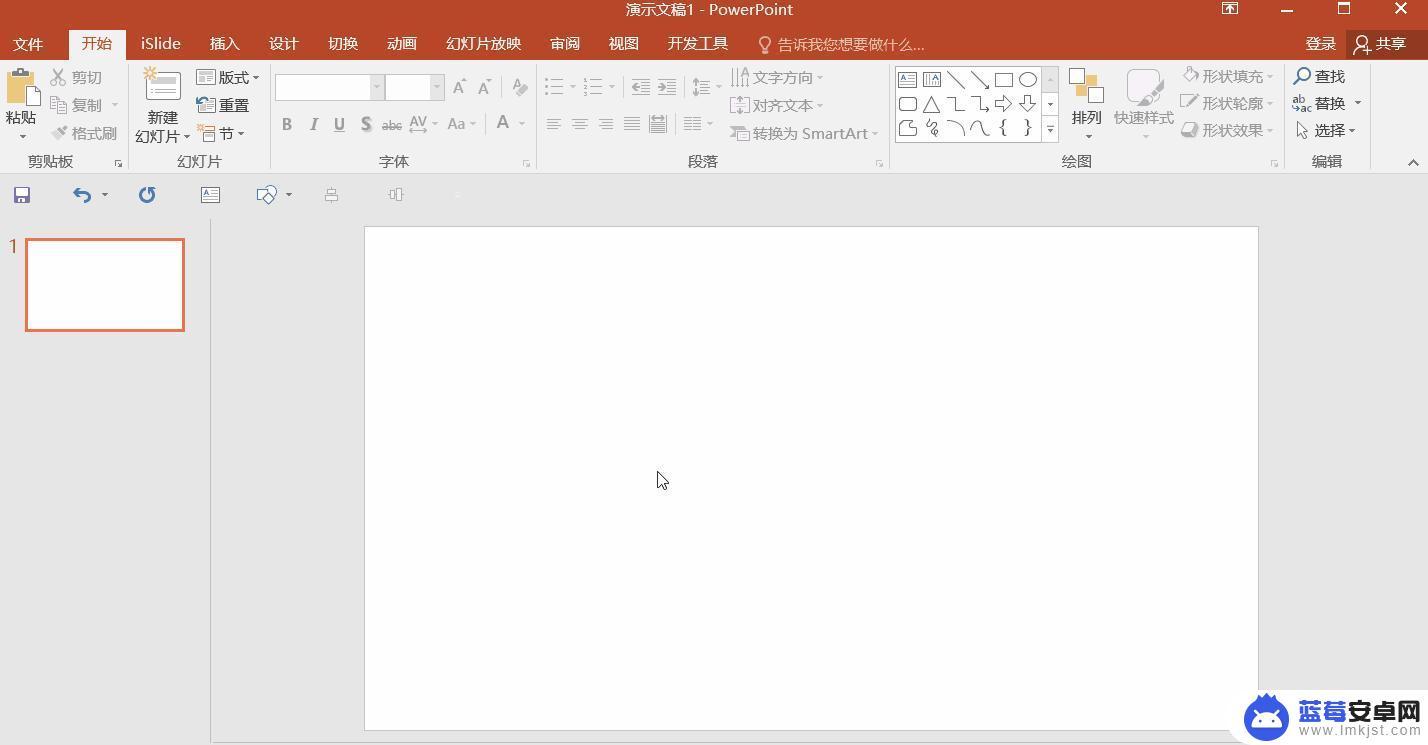Select the right brace shape

[x=1028, y=128]
